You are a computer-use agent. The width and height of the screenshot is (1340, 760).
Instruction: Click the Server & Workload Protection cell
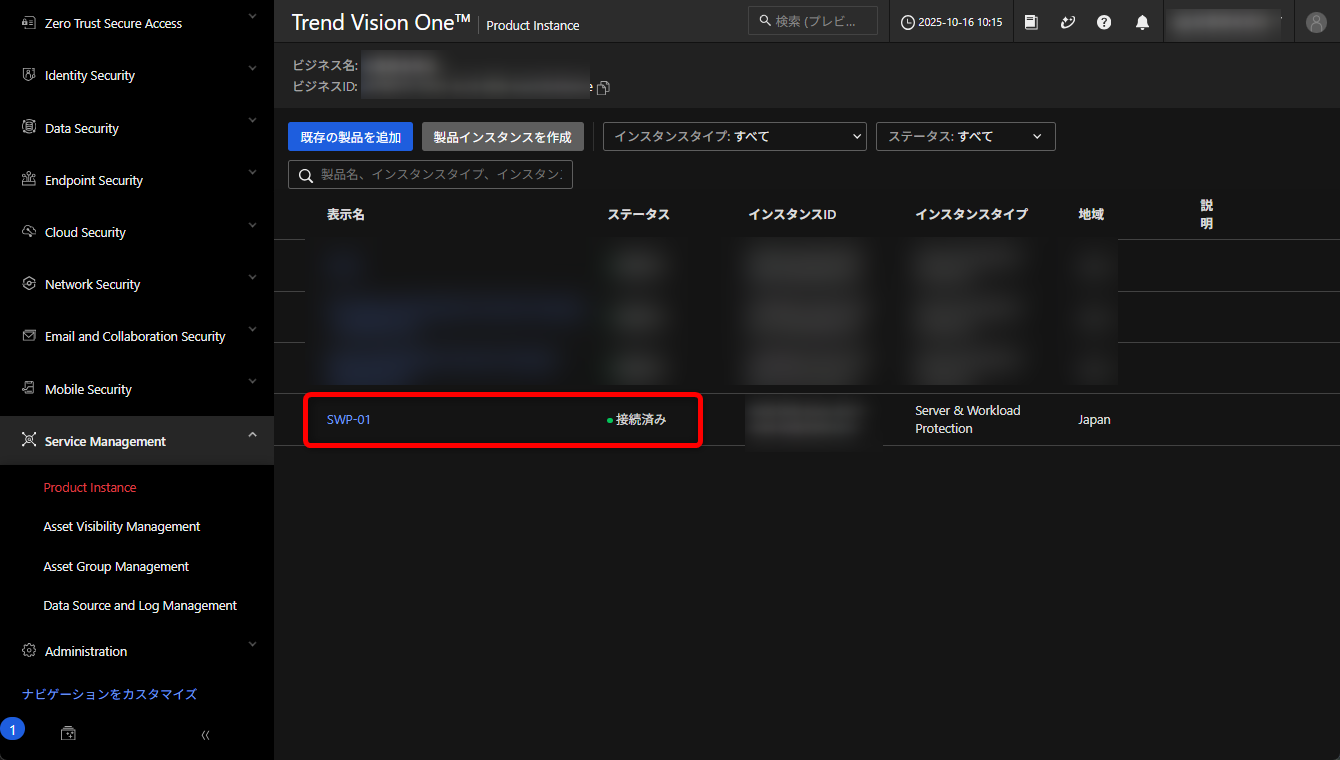(968, 419)
